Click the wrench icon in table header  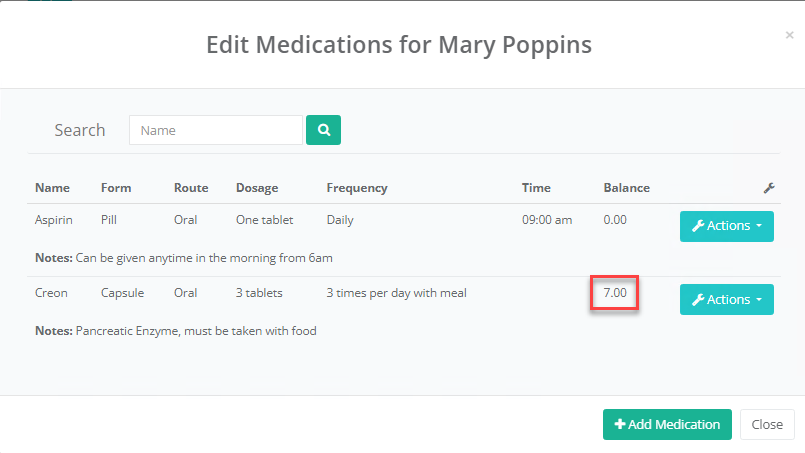pyautogui.click(x=769, y=188)
